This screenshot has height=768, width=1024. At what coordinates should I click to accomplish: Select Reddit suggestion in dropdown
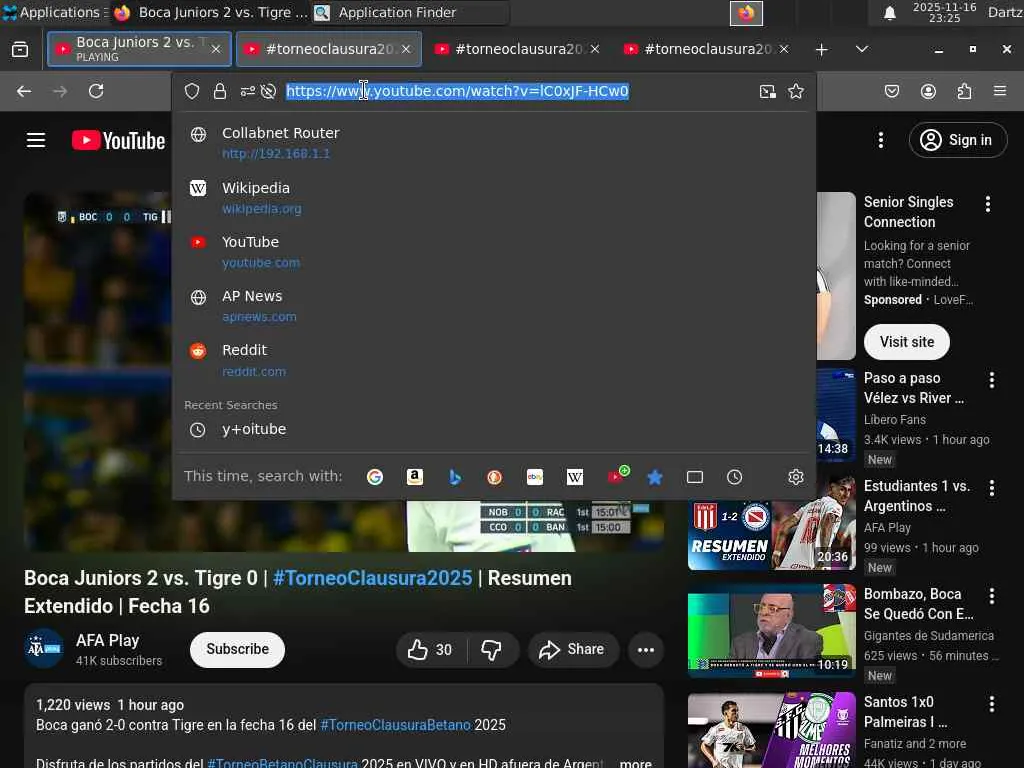pos(494,360)
